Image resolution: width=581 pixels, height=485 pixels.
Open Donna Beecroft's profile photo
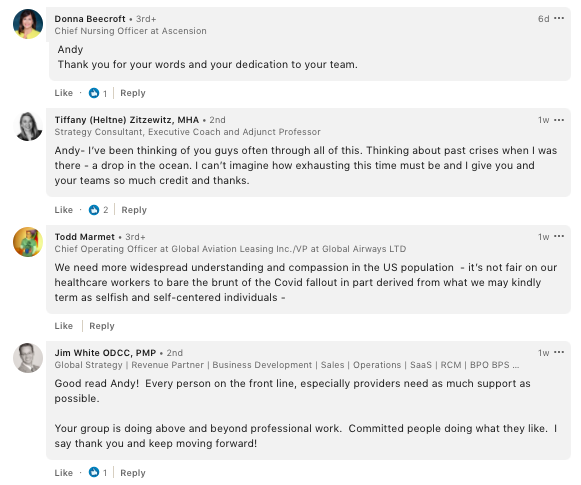[x=28, y=24]
